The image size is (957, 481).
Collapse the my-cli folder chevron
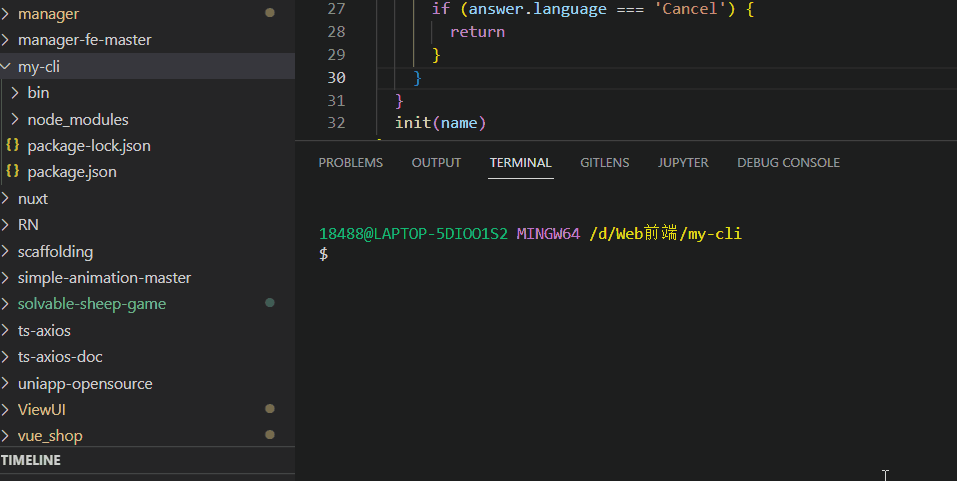point(5,67)
